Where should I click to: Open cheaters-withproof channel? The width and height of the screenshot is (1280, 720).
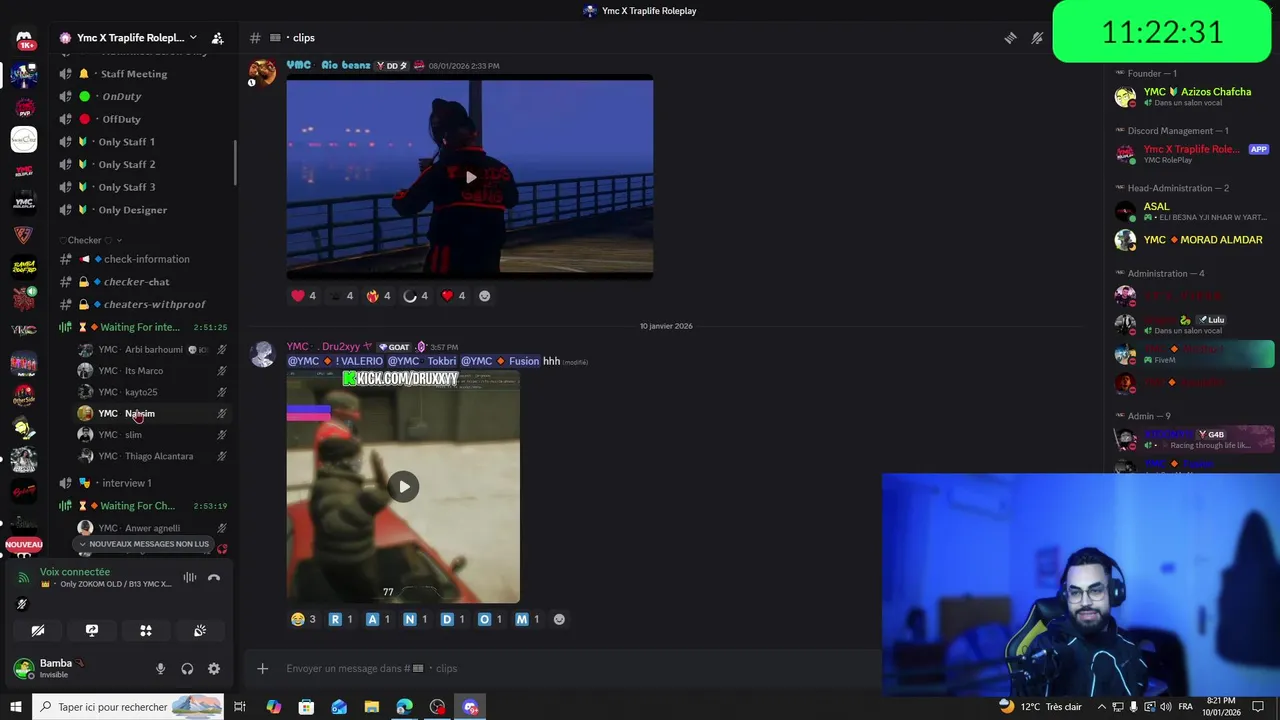click(x=142, y=304)
